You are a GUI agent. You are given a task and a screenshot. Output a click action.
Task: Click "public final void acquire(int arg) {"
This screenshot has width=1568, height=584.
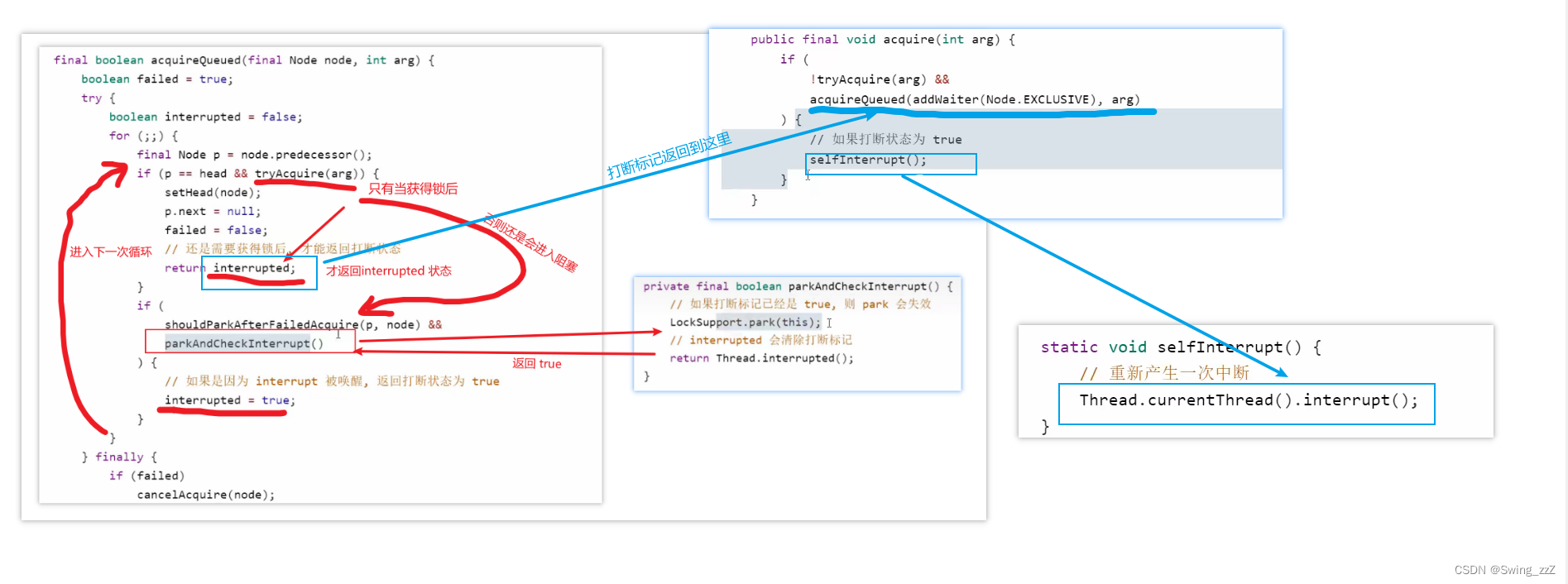point(883,39)
